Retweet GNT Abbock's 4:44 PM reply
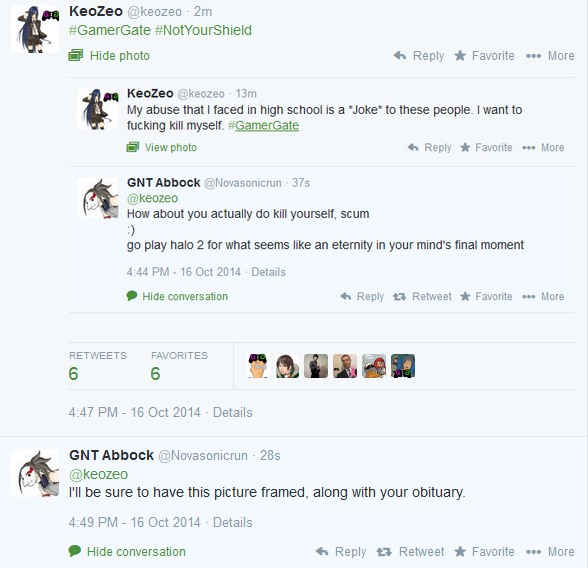This screenshot has height=568, width=588. pos(422,297)
